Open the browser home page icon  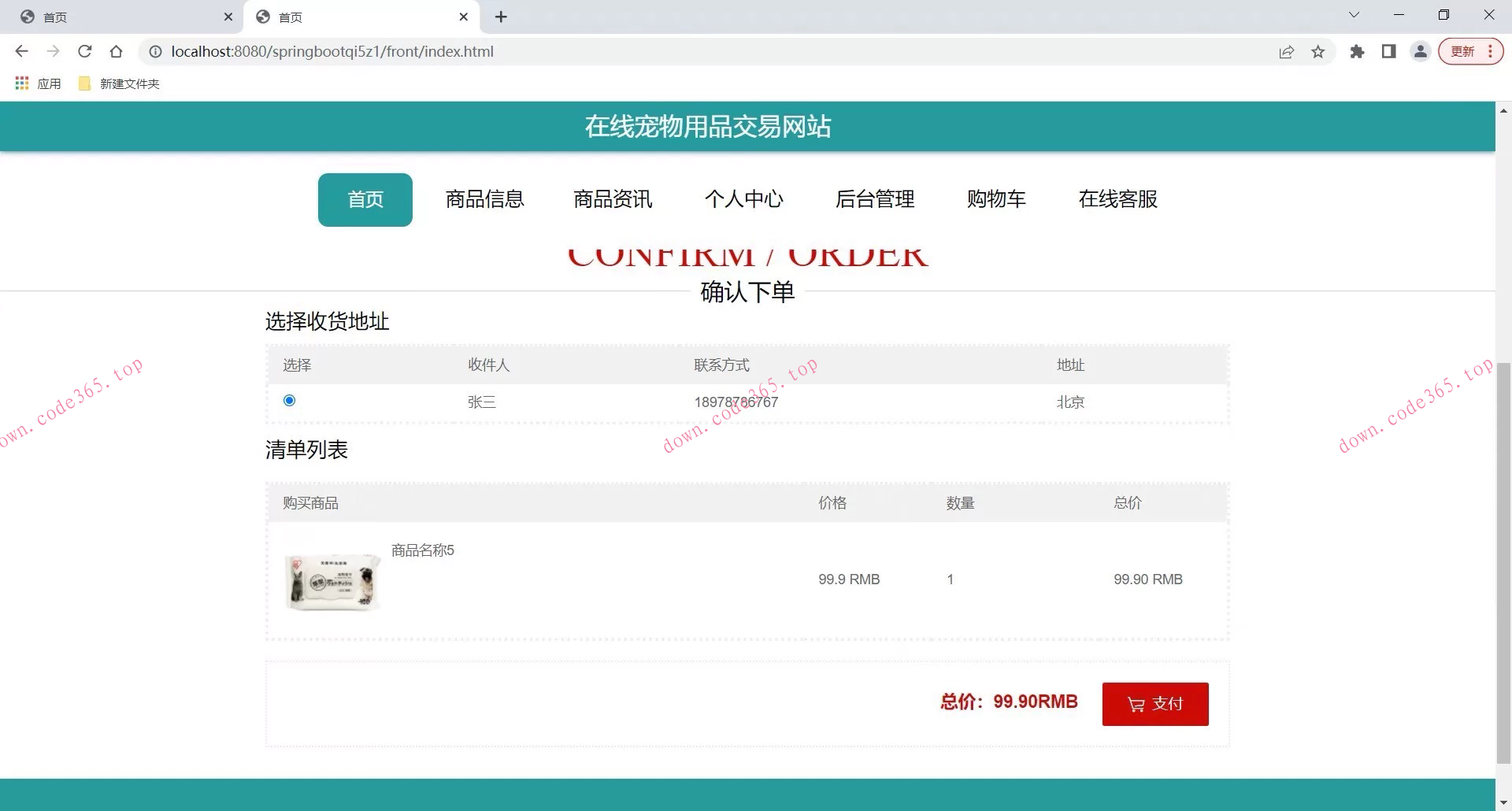(117, 51)
